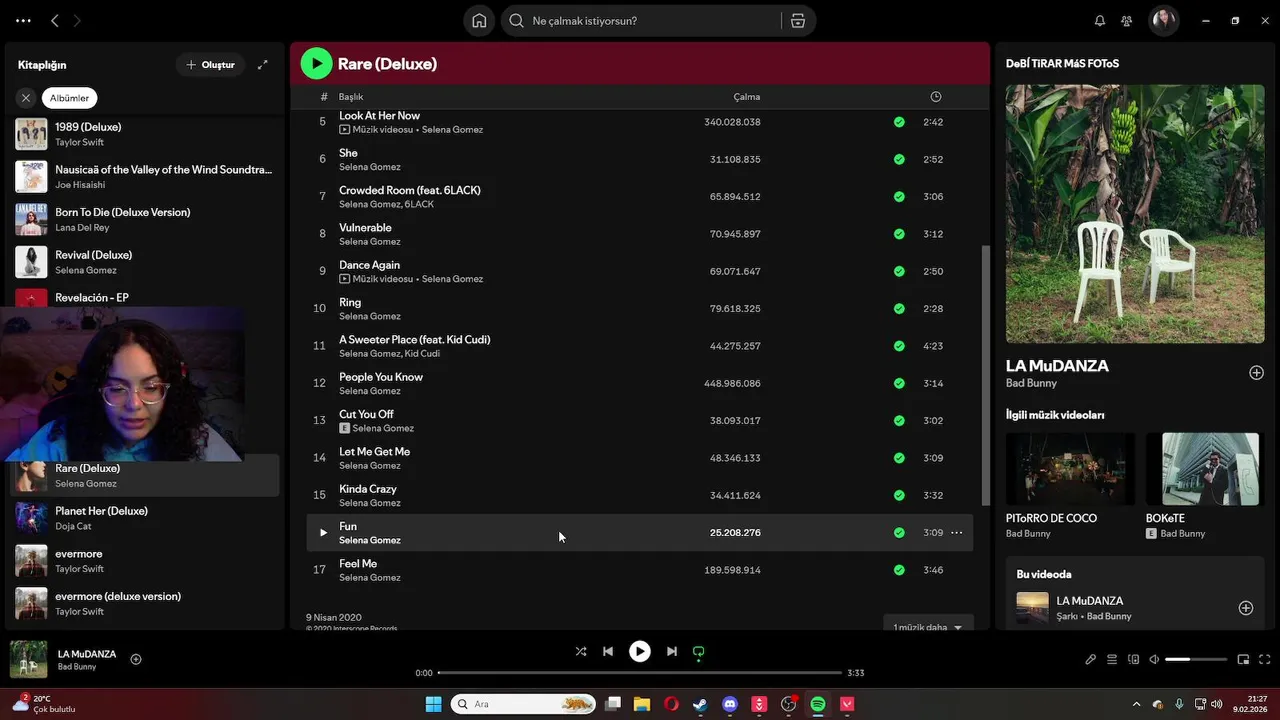Viewport: 1280px width, 720px height.
Task: Open the queue icon
Action: coord(1112,660)
